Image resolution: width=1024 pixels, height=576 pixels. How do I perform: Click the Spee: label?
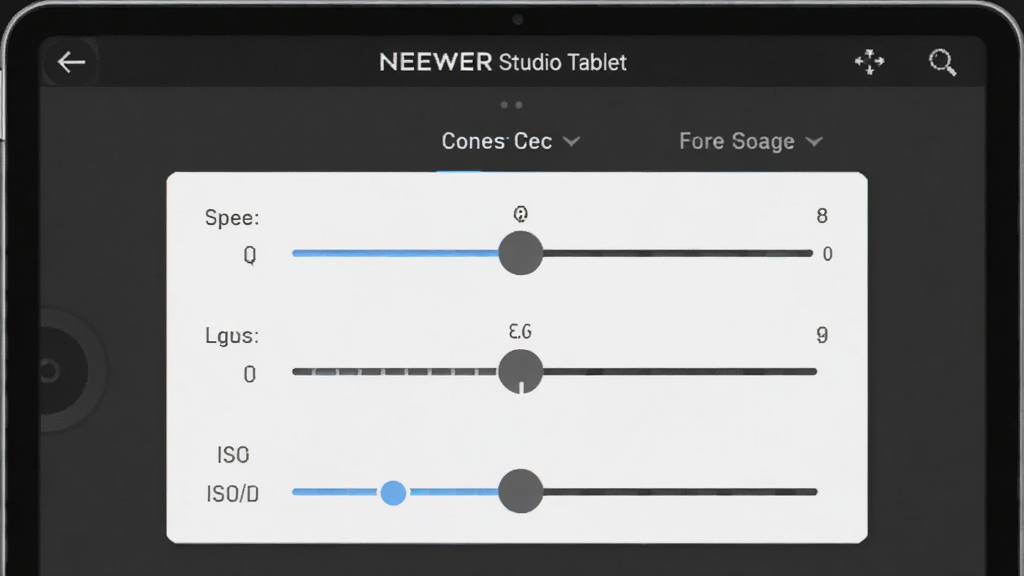coord(232,217)
